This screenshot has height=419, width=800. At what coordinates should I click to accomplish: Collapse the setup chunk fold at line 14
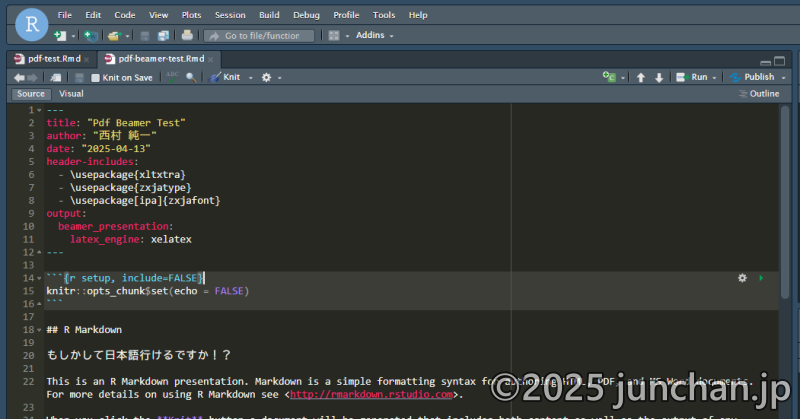39,278
